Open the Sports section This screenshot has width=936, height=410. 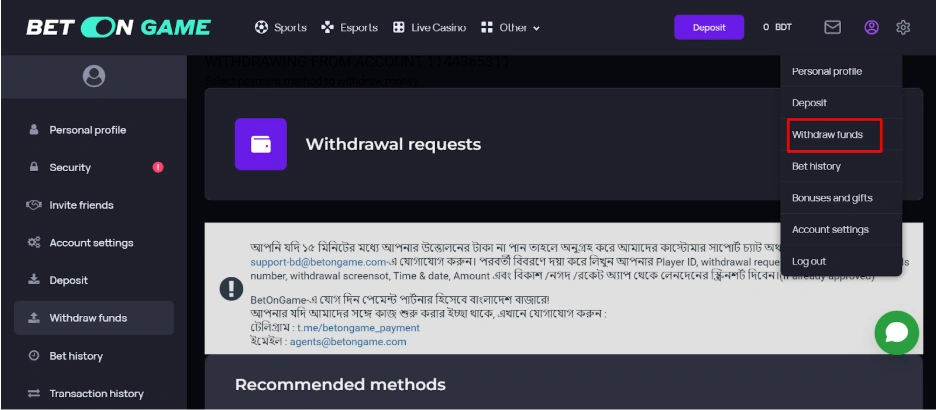pos(281,28)
